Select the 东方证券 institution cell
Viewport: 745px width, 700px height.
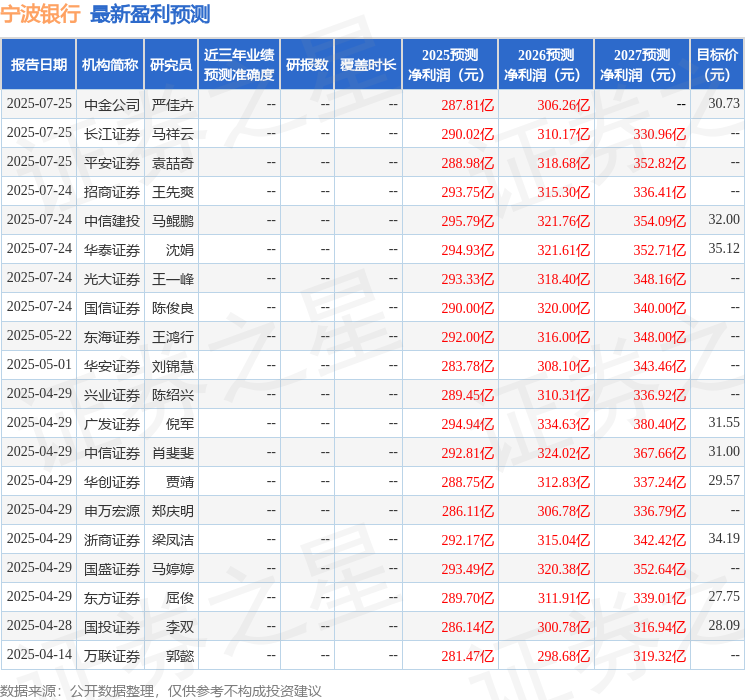[x=112, y=598]
